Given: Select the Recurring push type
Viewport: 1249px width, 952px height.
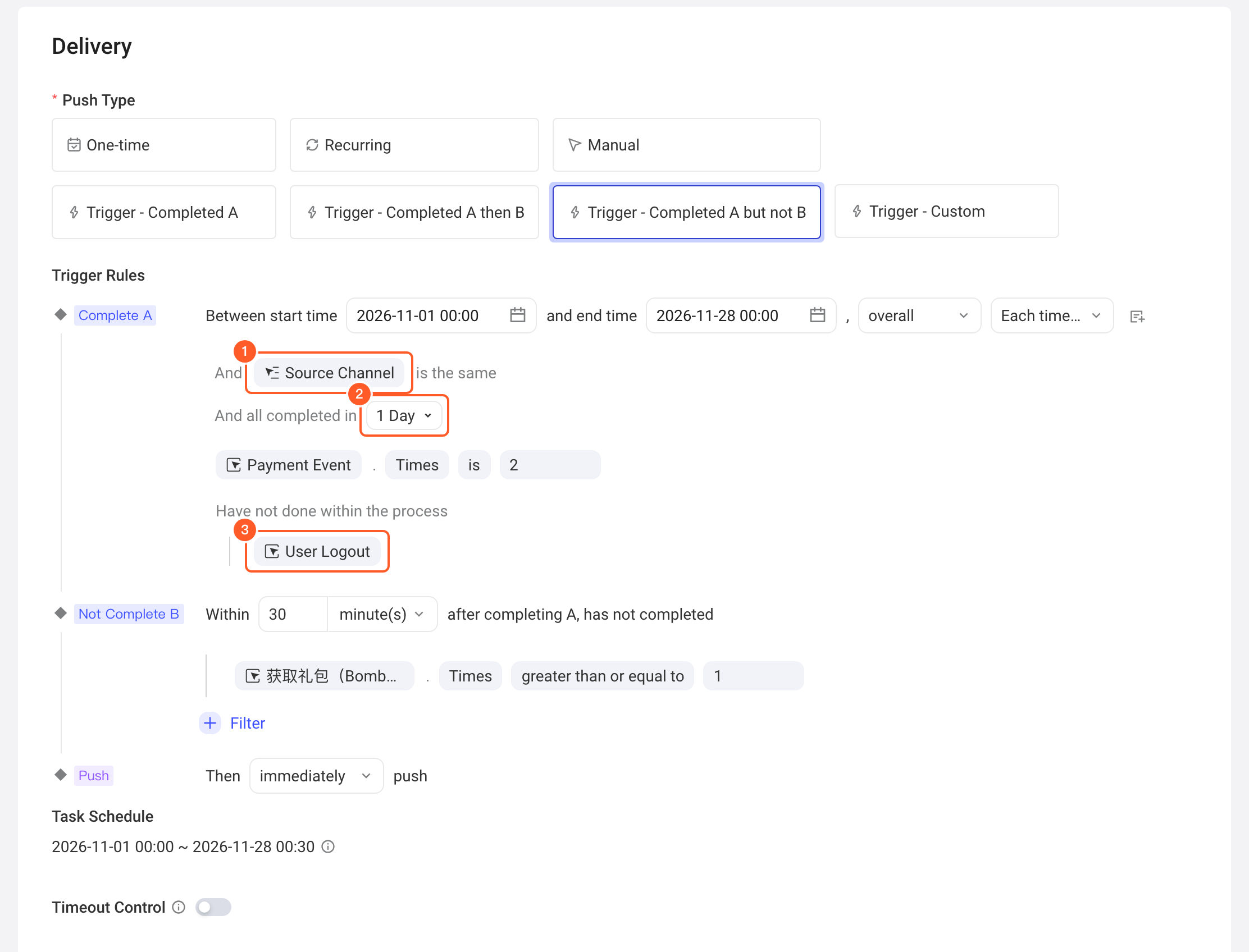Looking at the screenshot, I should [x=414, y=145].
